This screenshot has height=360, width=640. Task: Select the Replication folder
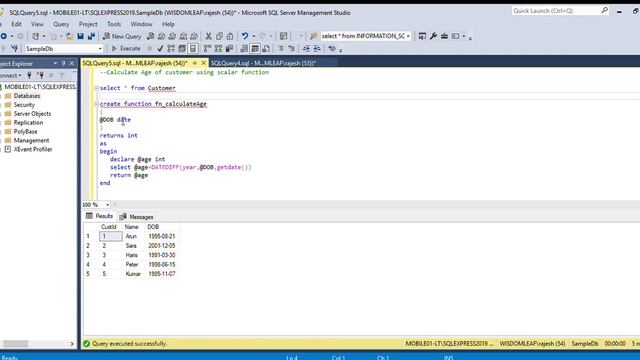28,123
